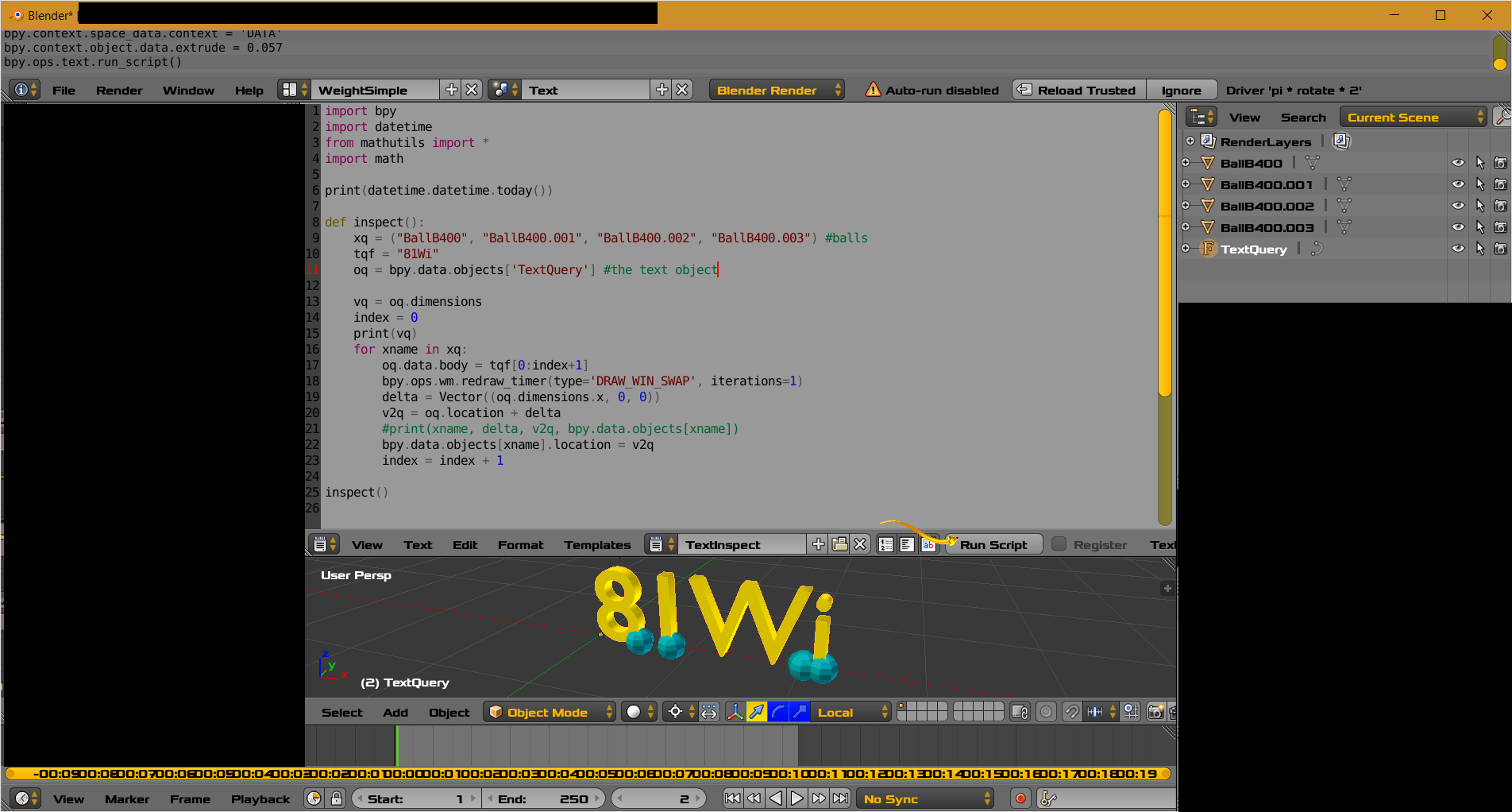Toggle TextQuery selectability arrow

click(x=1480, y=249)
